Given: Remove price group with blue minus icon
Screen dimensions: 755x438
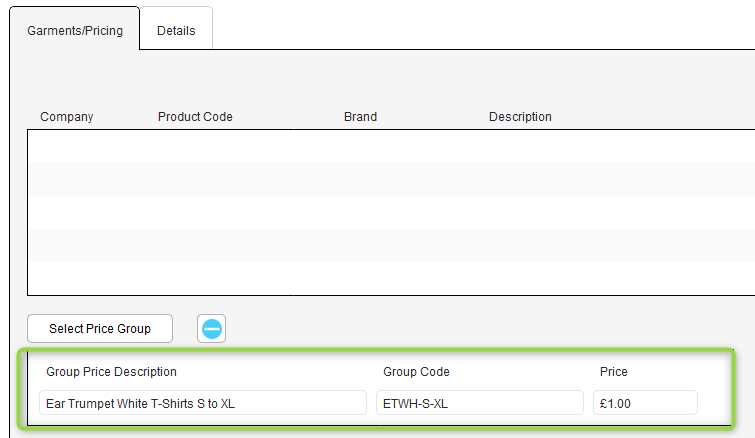Looking at the screenshot, I should 211,329.
